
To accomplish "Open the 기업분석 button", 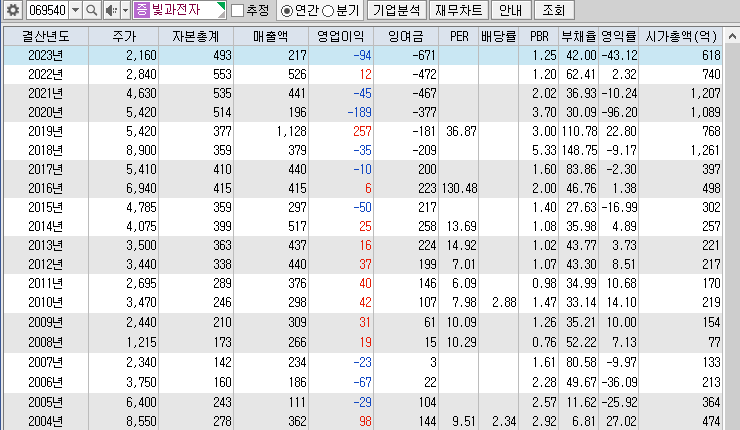I will 396,10.
